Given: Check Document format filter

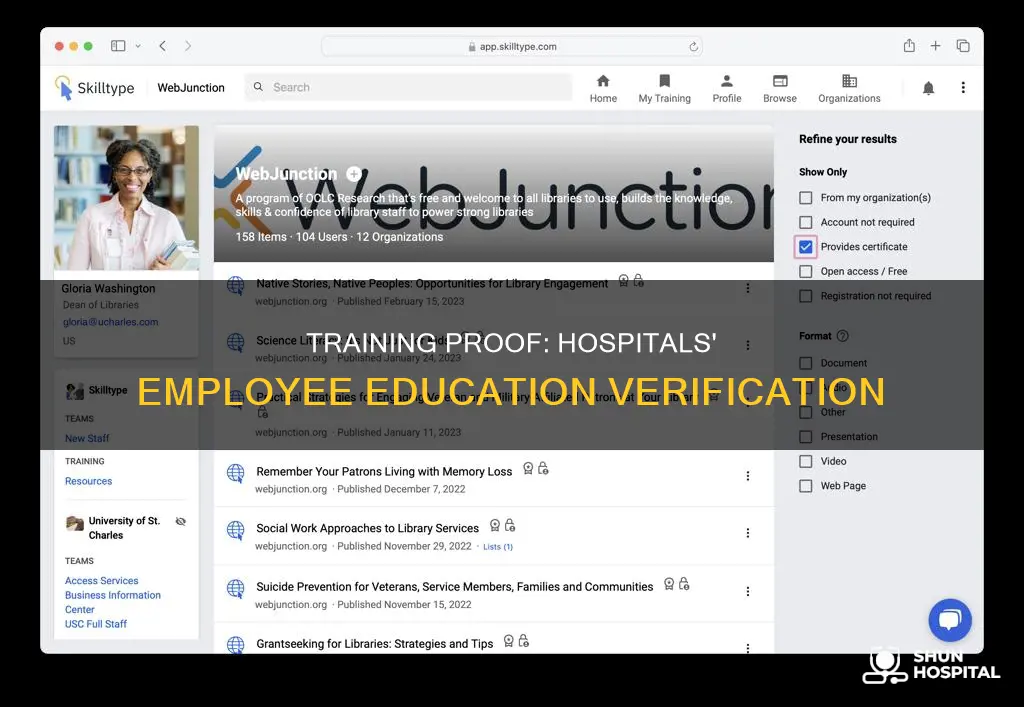Looking at the screenshot, I should [806, 363].
